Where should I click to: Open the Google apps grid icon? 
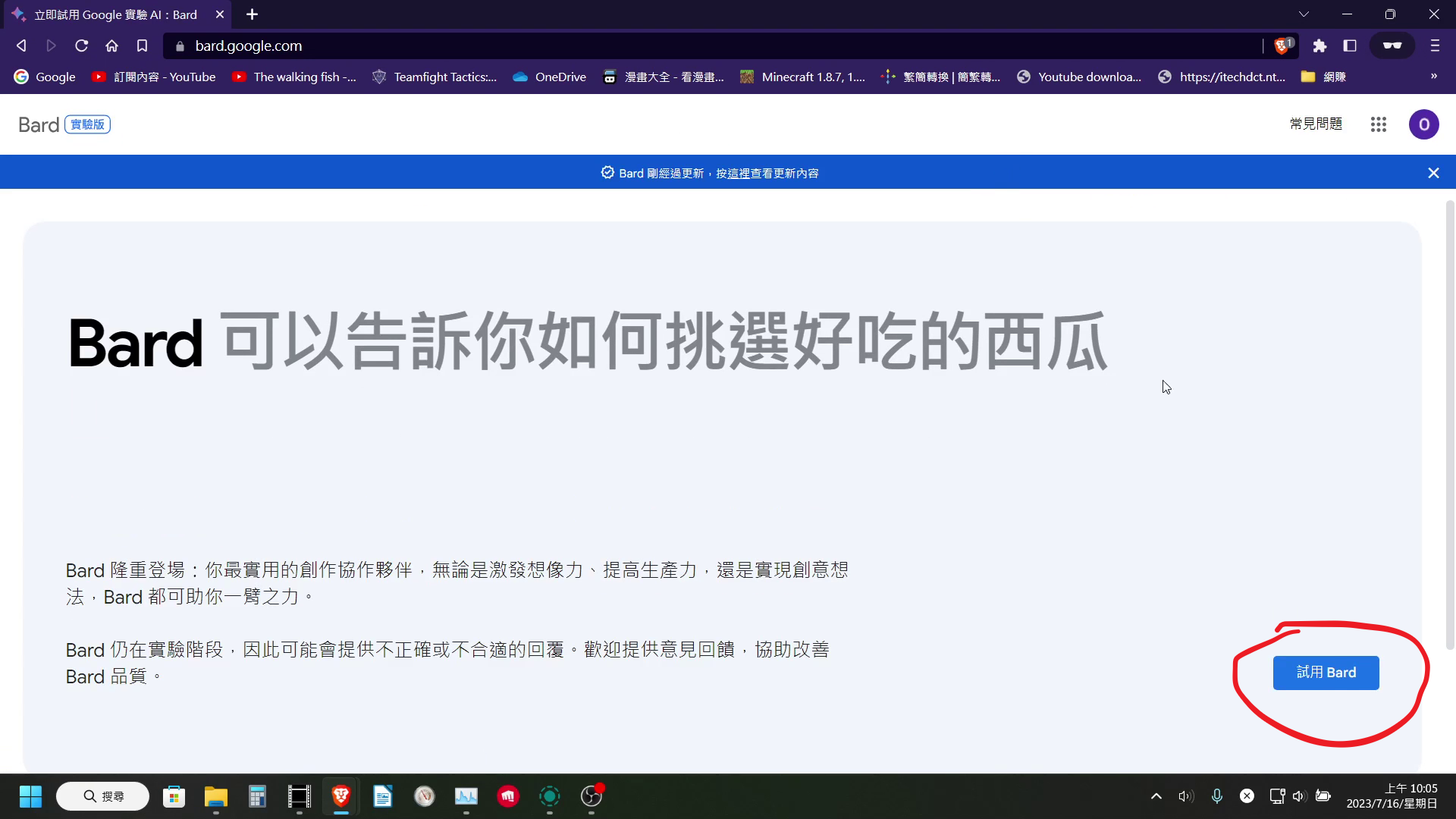tap(1379, 124)
